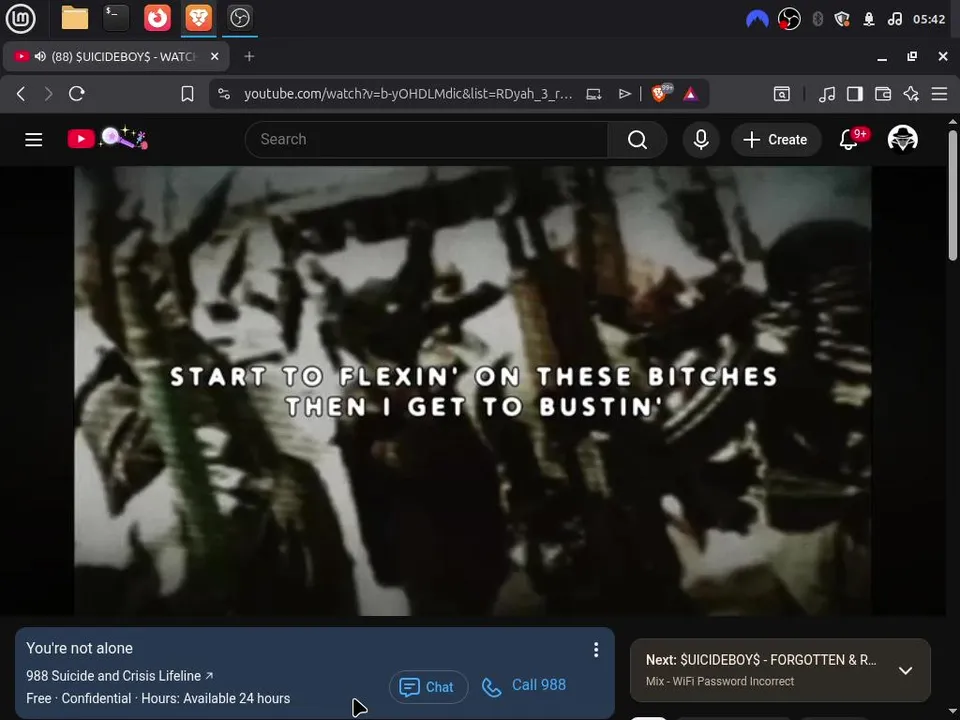Click the video player to pause
960x720 pixels.
coord(473,391)
